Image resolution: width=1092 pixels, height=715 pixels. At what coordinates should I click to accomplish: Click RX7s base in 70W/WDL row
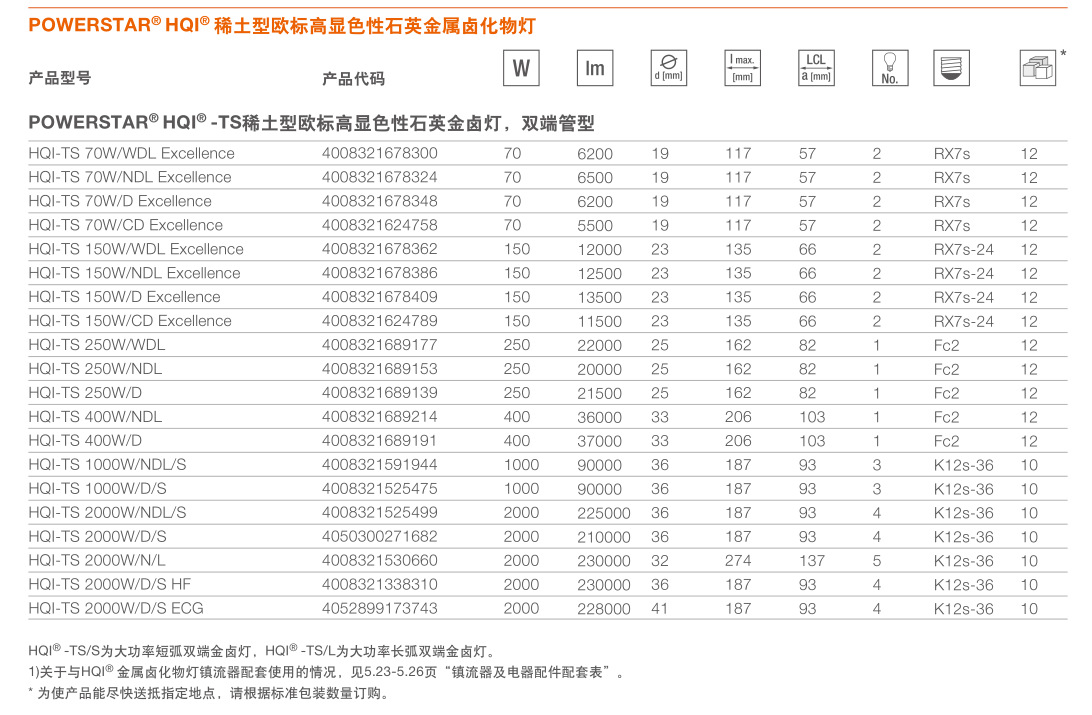952,153
